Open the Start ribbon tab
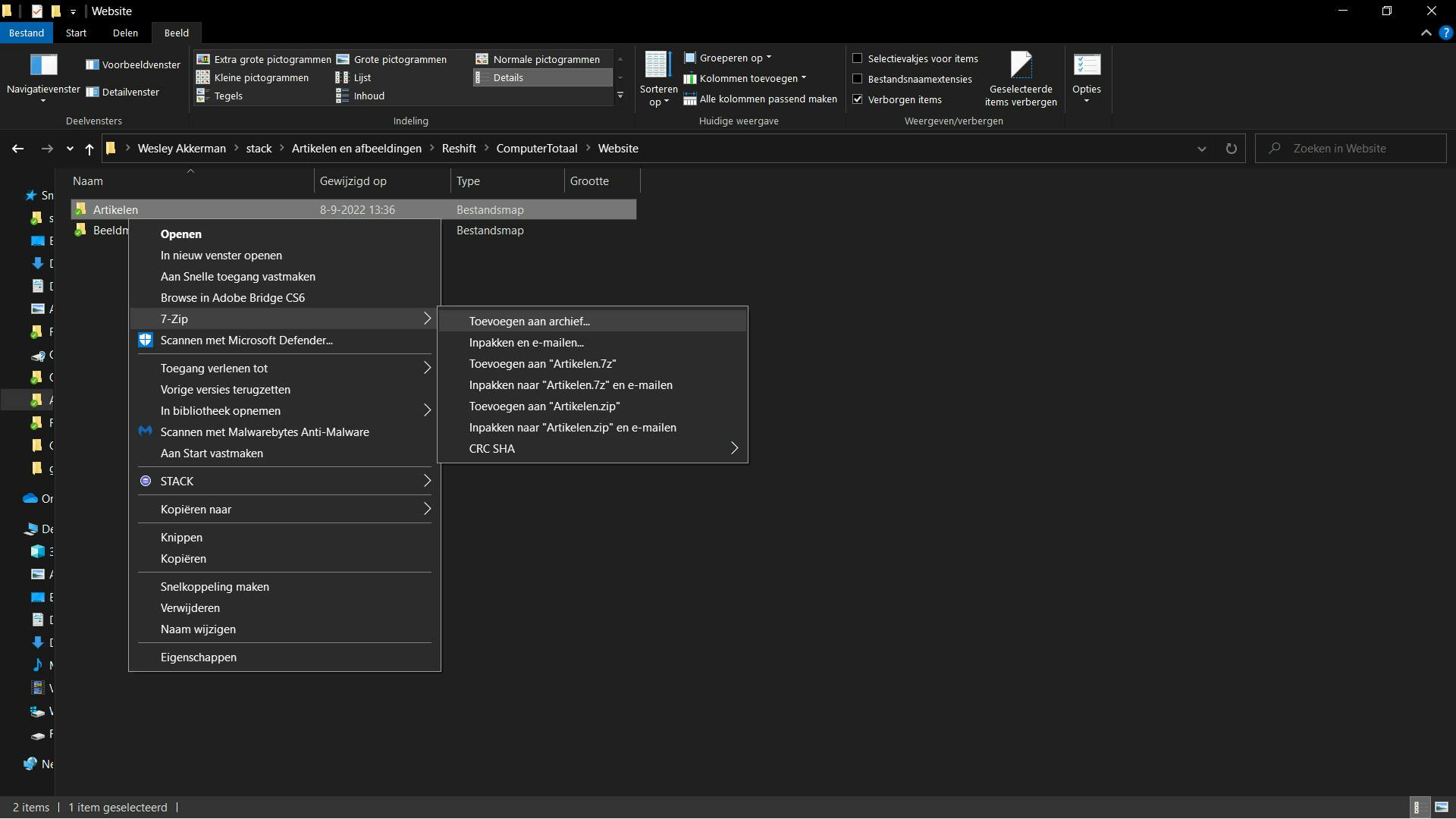Image resolution: width=1456 pixels, height=819 pixels. (x=76, y=33)
